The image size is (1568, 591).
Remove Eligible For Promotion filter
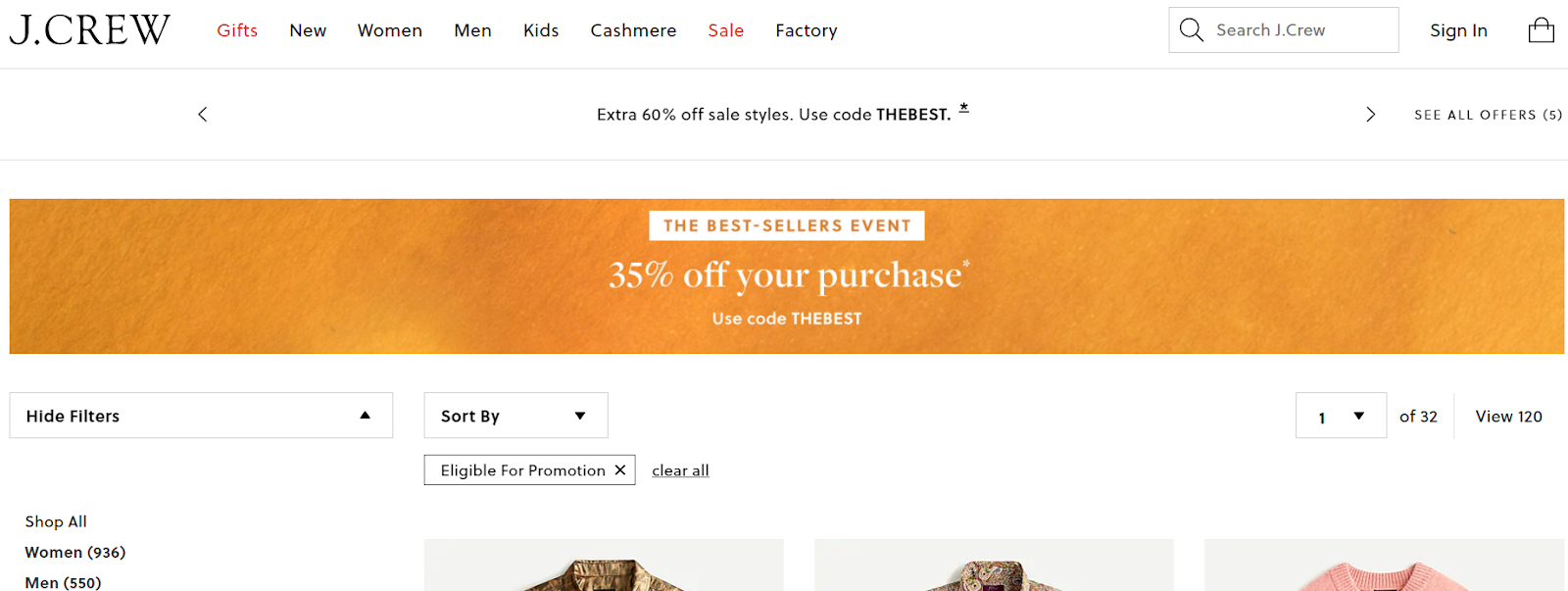point(620,470)
